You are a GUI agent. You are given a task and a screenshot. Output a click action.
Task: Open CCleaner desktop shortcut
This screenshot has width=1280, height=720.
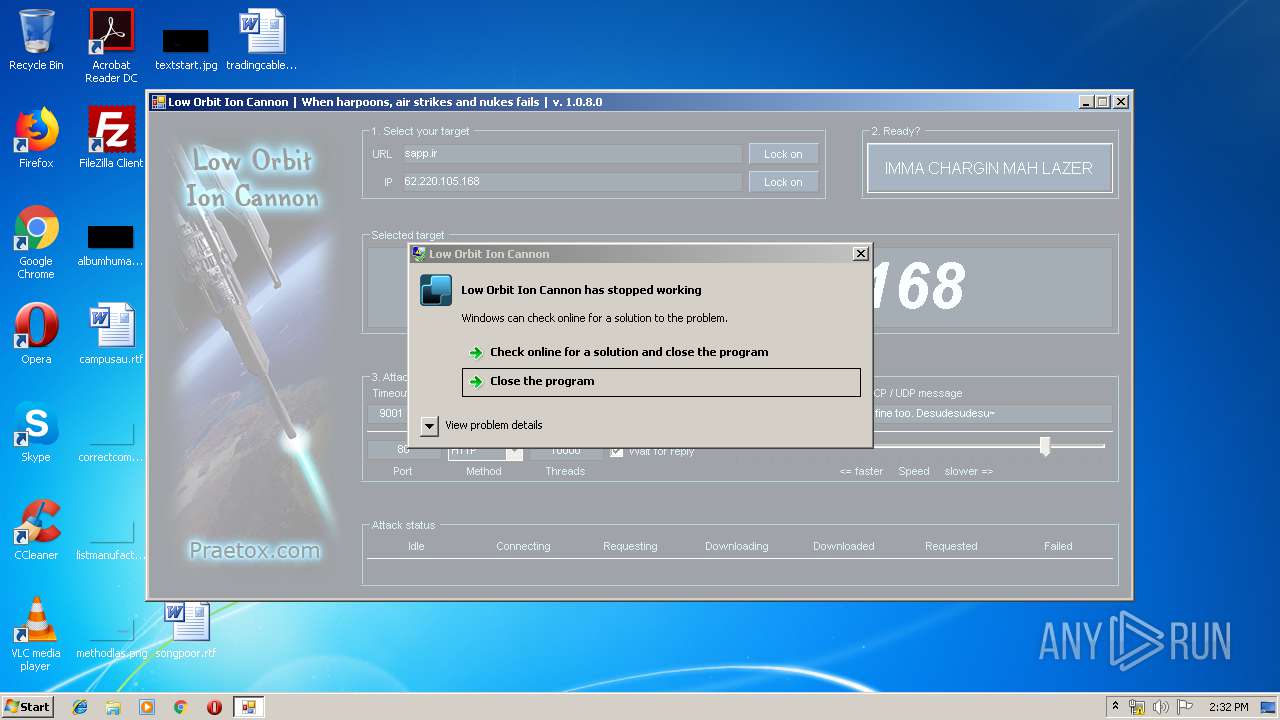tap(36, 530)
